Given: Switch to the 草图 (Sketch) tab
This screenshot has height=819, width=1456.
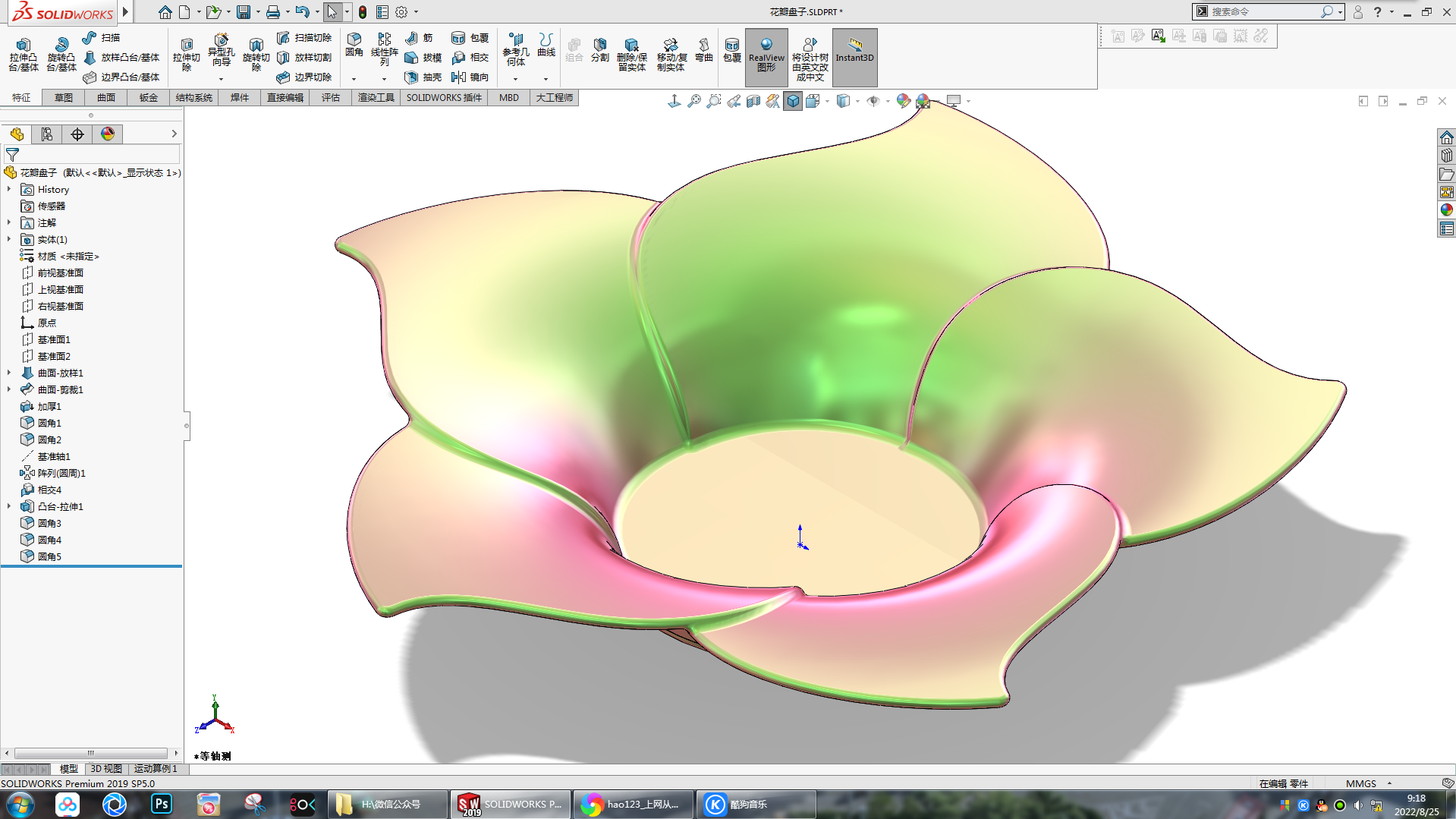Looking at the screenshot, I should [64, 97].
